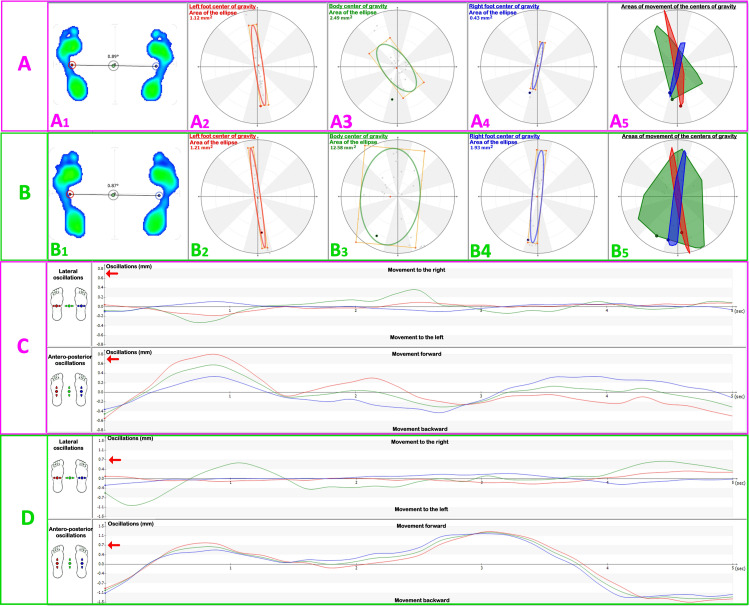The height and width of the screenshot is (606, 750).
Task: Click 'Movement to the right' label in panel C
Action: 416,270
